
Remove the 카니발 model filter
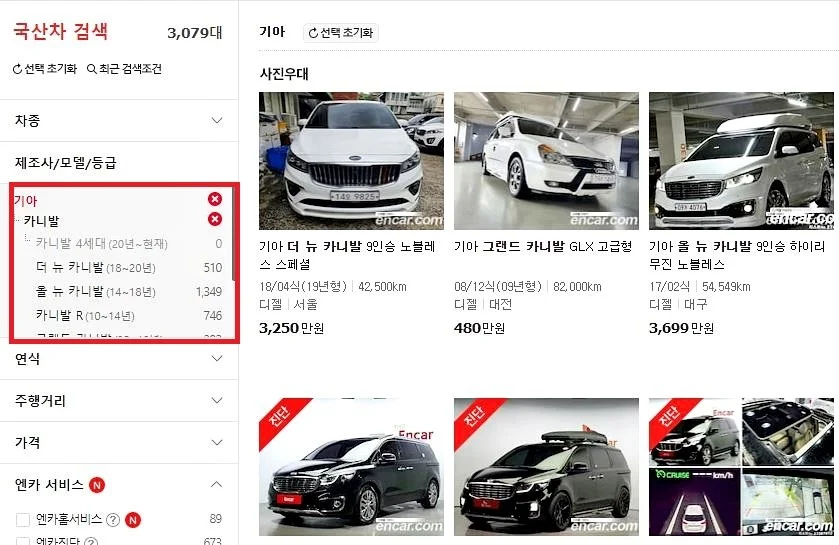pyautogui.click(x=215, y=219)
